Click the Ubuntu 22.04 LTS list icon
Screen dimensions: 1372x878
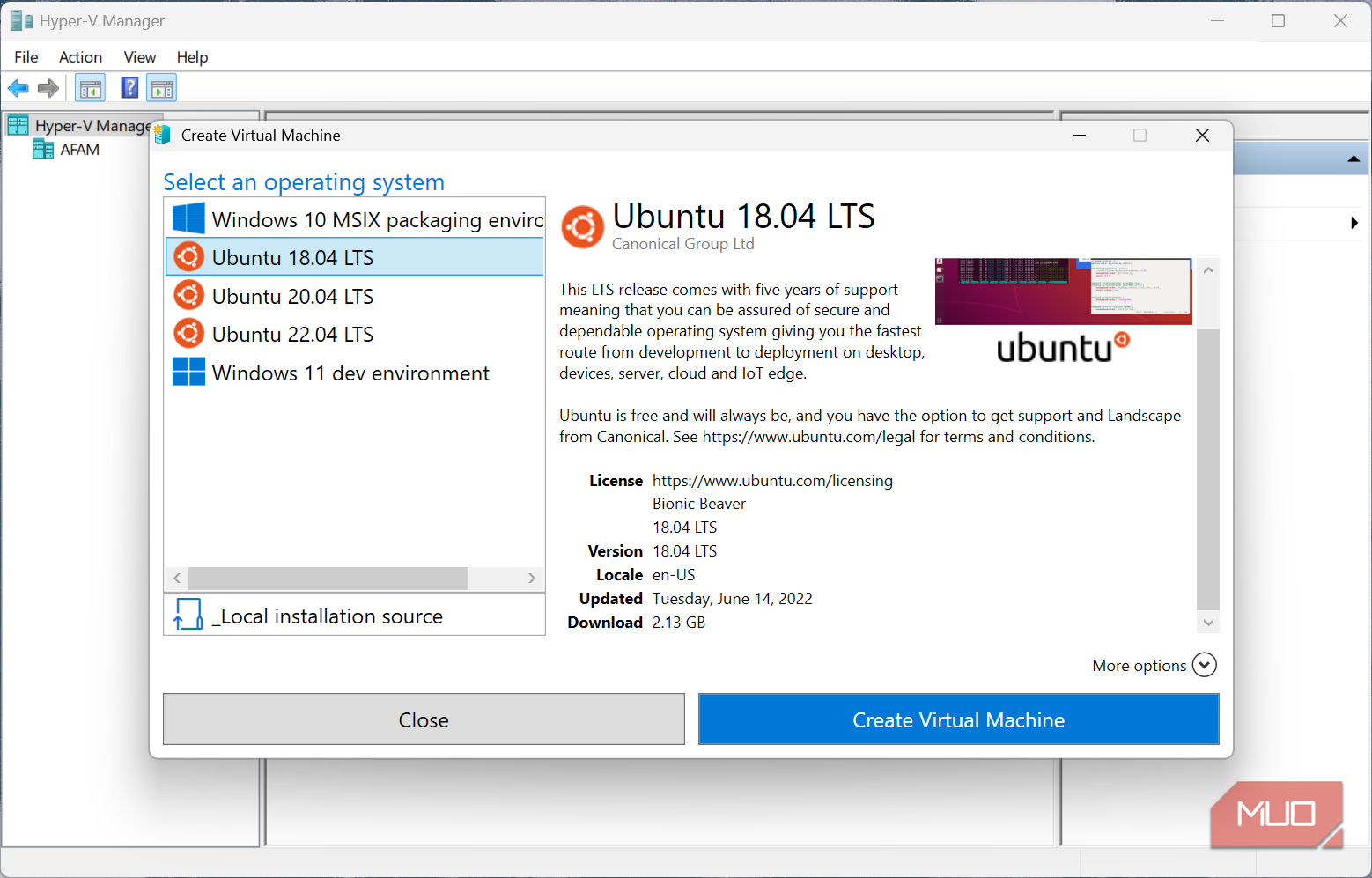(188, 334)
